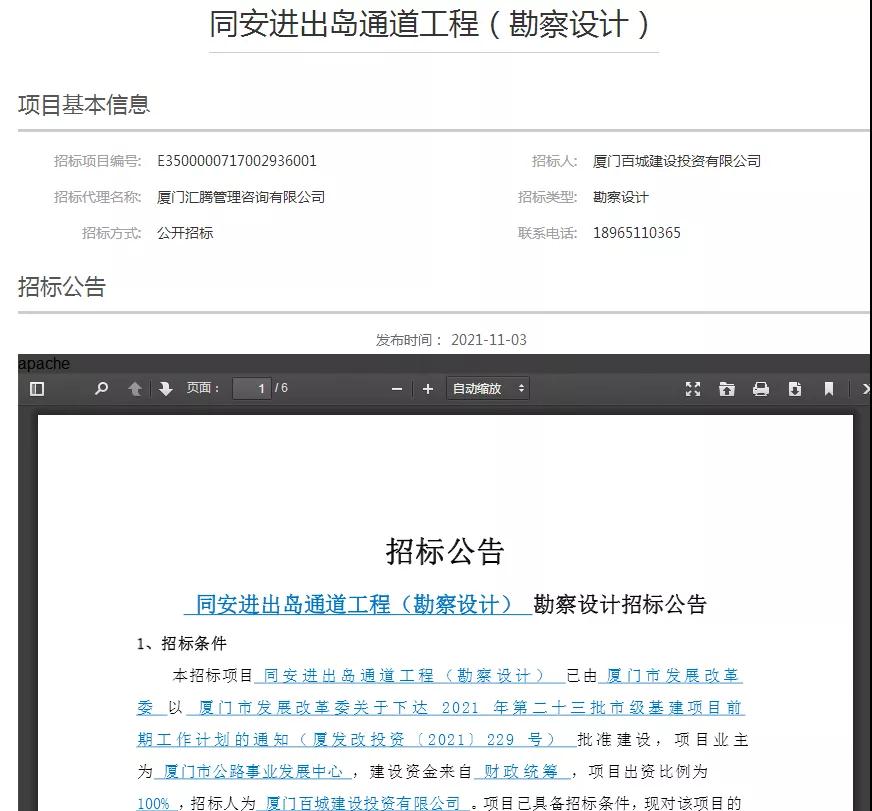Zoom in with the plus button

[428, 389]
